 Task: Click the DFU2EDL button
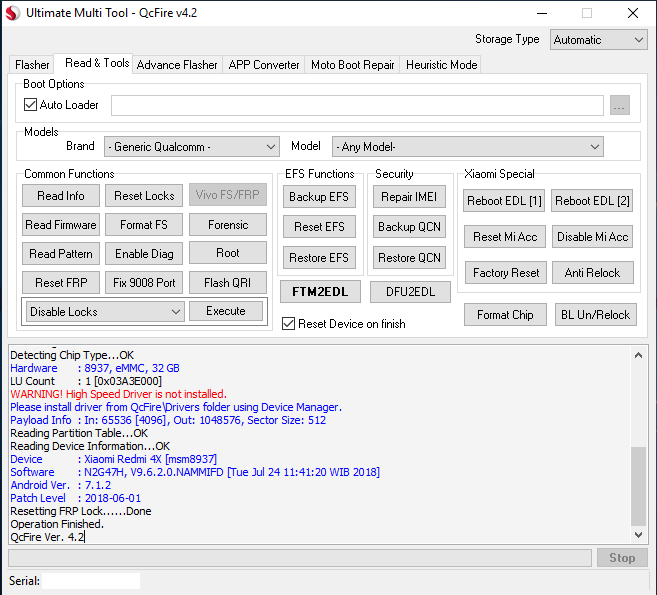tap(410, 292)
